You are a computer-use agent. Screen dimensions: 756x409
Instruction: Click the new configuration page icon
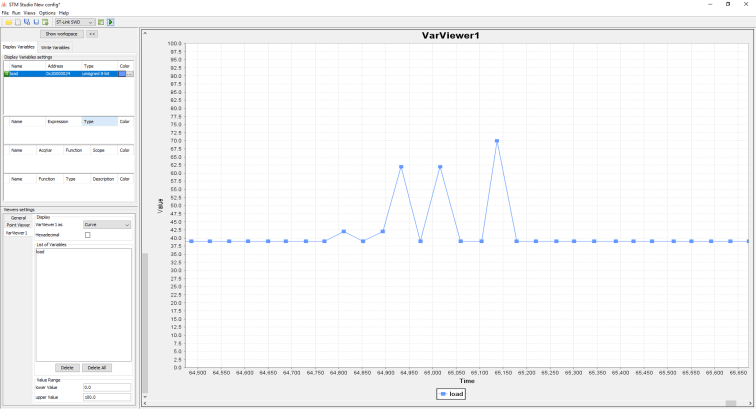point(16,21)
